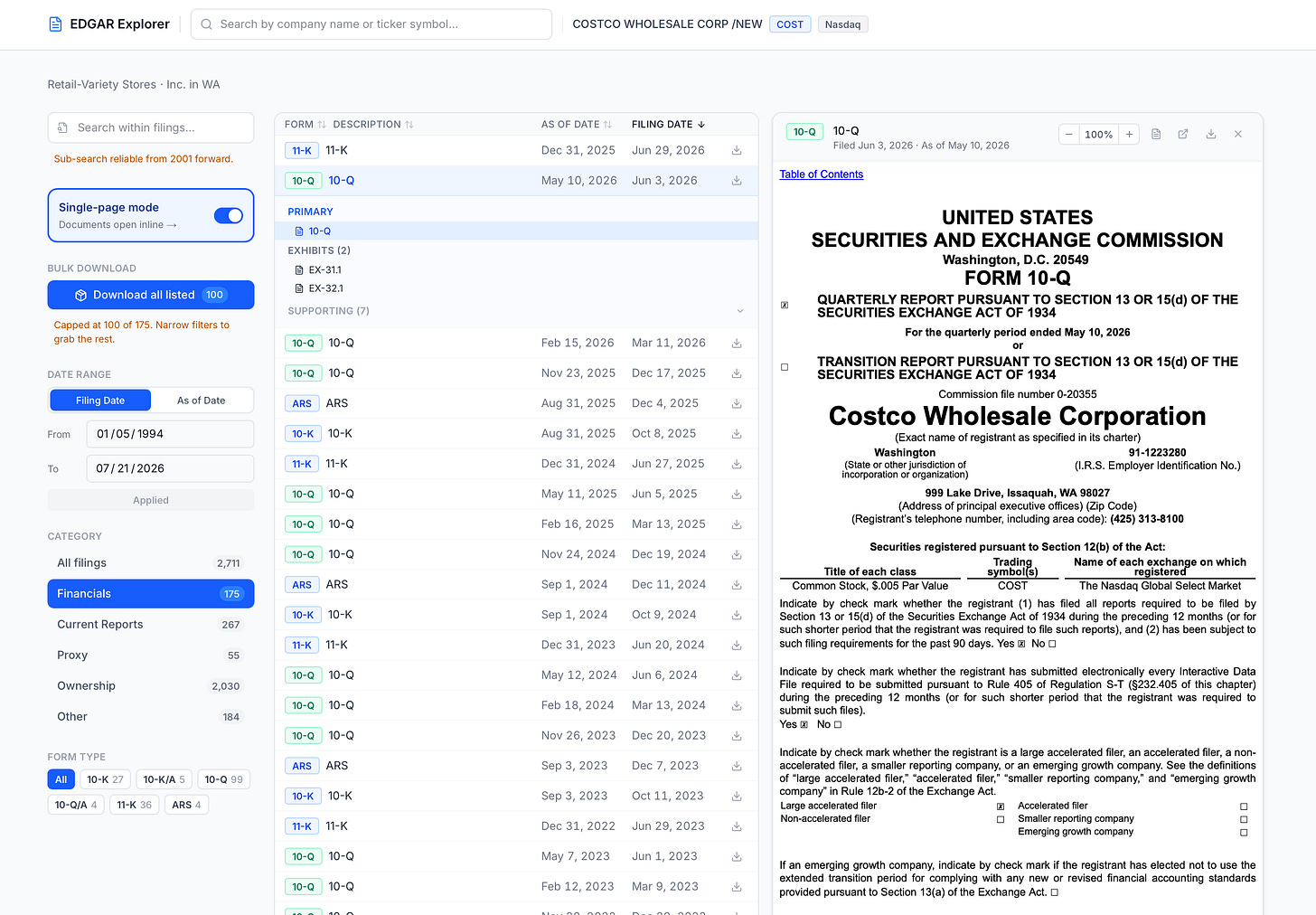This screenshot has width=1316, height=915.
Task: Filter form type to 11-K
Action: (x=134, y=805)
